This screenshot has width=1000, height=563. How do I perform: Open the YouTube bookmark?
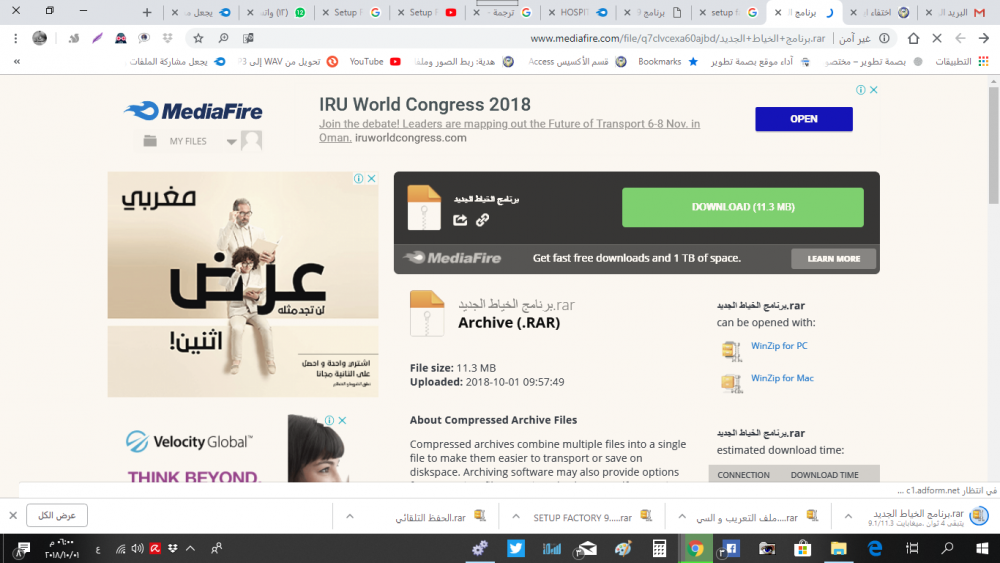(375, 62)
